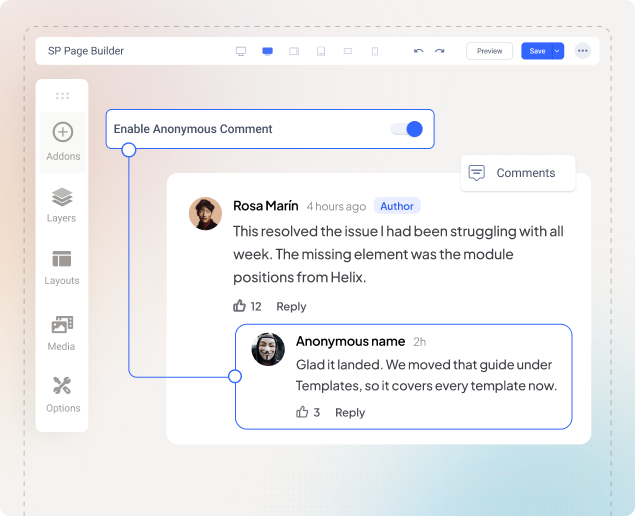Click the SP Page Builder title
Screen dimensions: 635x516
pyautogui.click(x=86, y=51)
